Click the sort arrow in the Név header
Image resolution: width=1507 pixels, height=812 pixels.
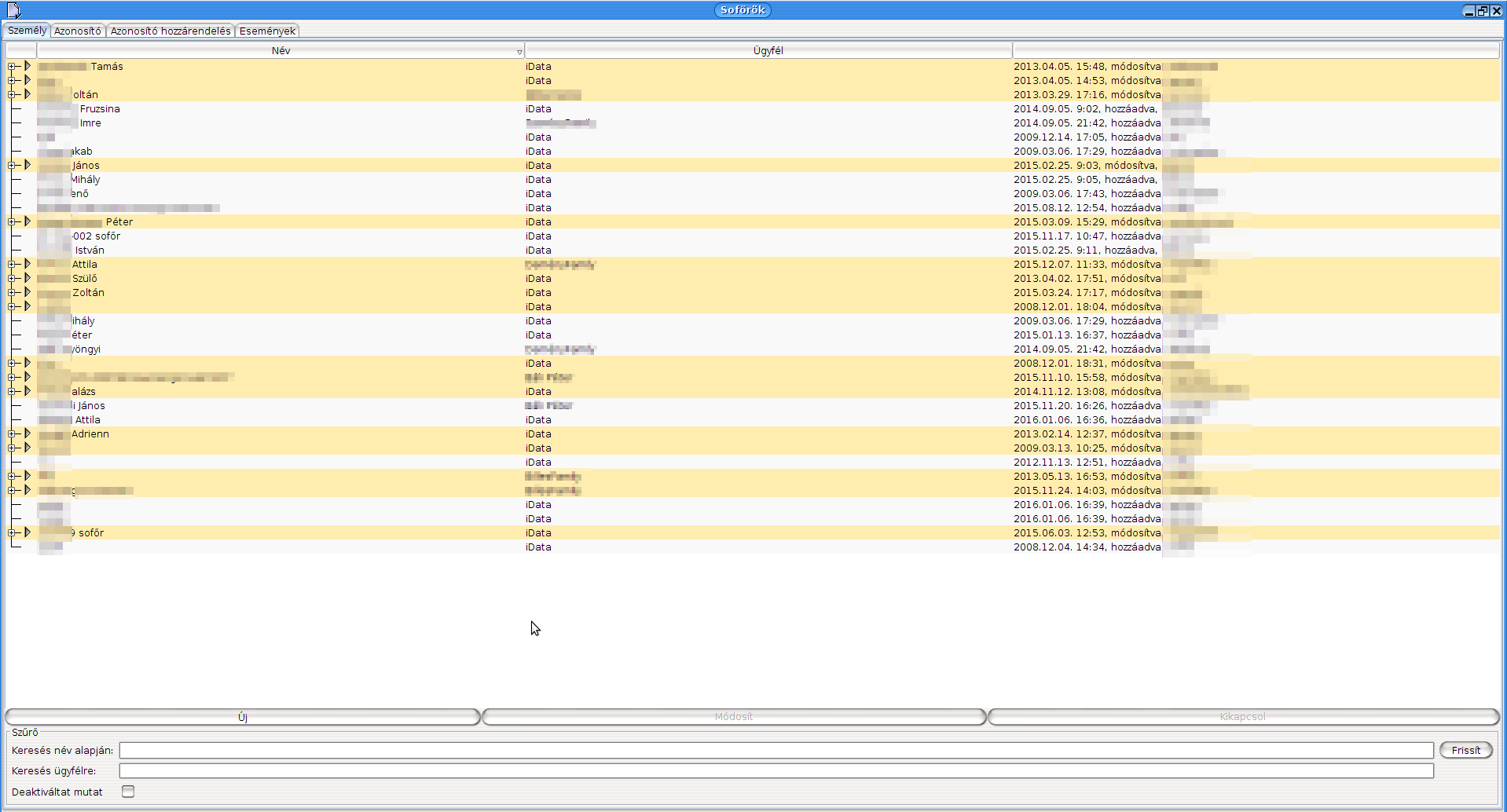(519, 52)
